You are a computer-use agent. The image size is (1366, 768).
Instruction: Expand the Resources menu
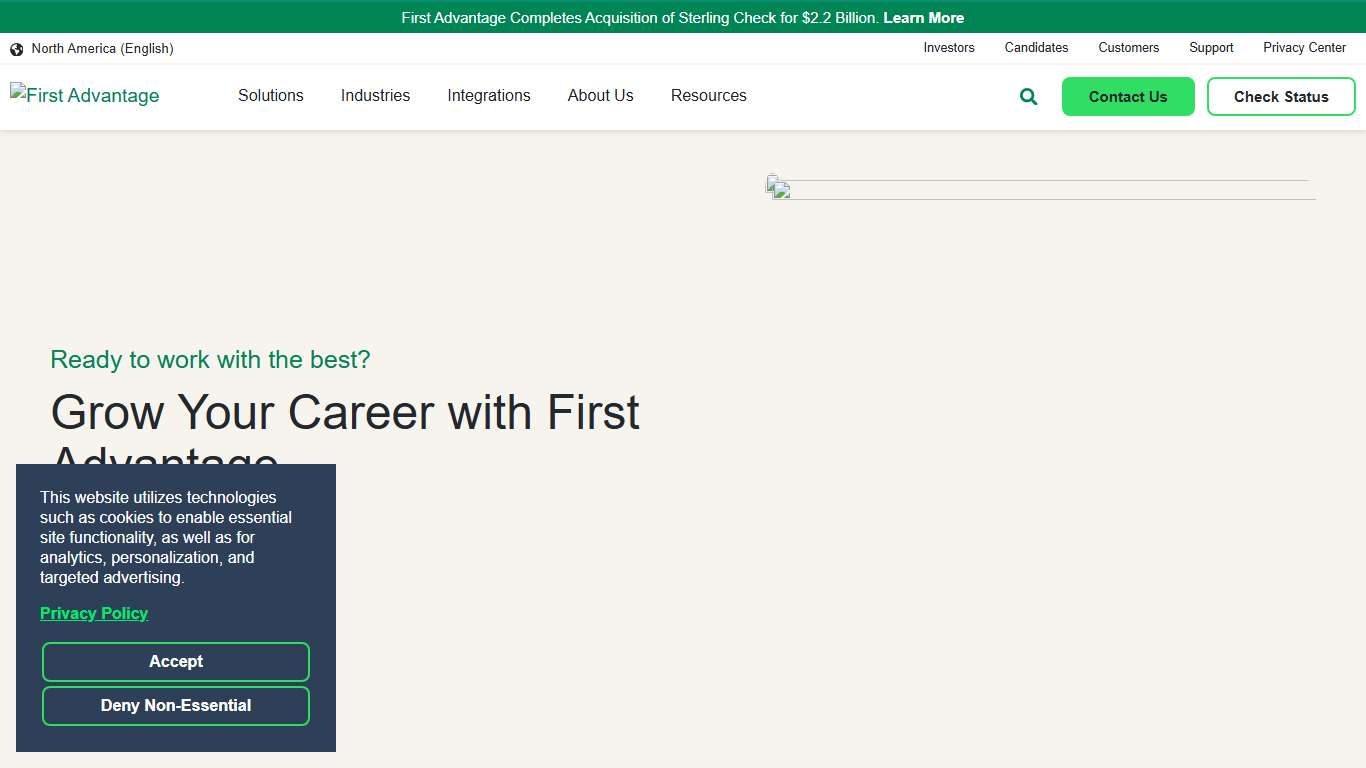point(708,96)
